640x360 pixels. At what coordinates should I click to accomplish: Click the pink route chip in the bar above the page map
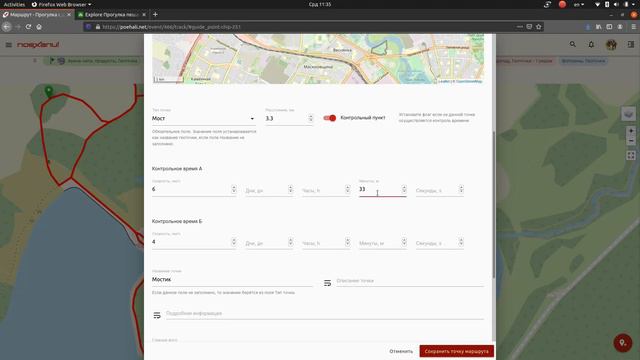coord(525,61)
